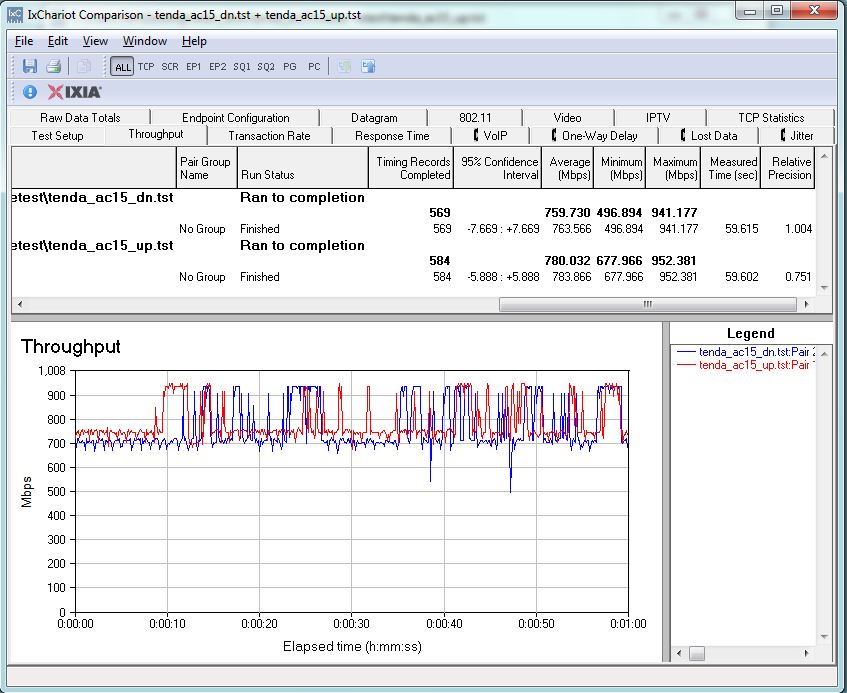The height and width of the screenshot is (693, 847).
Task: Toggle the EP2 filter button
Action: point(218,66)
